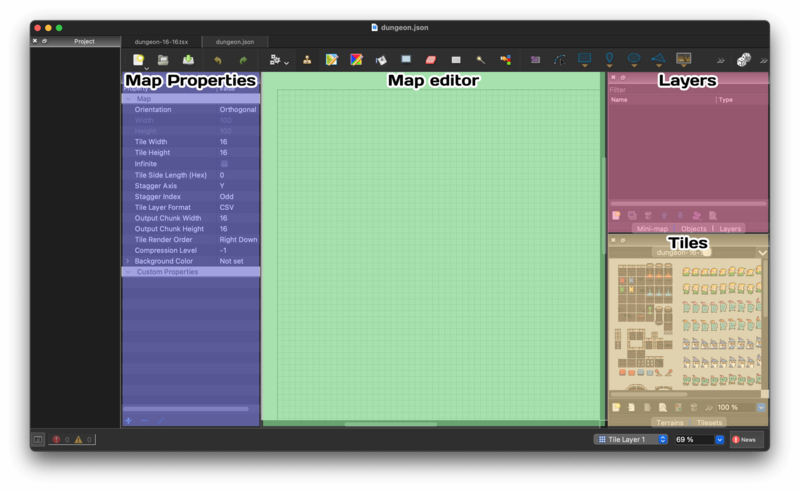Collapse the Custom Properties group
The image size is (800, 491).
click(128, 272)
